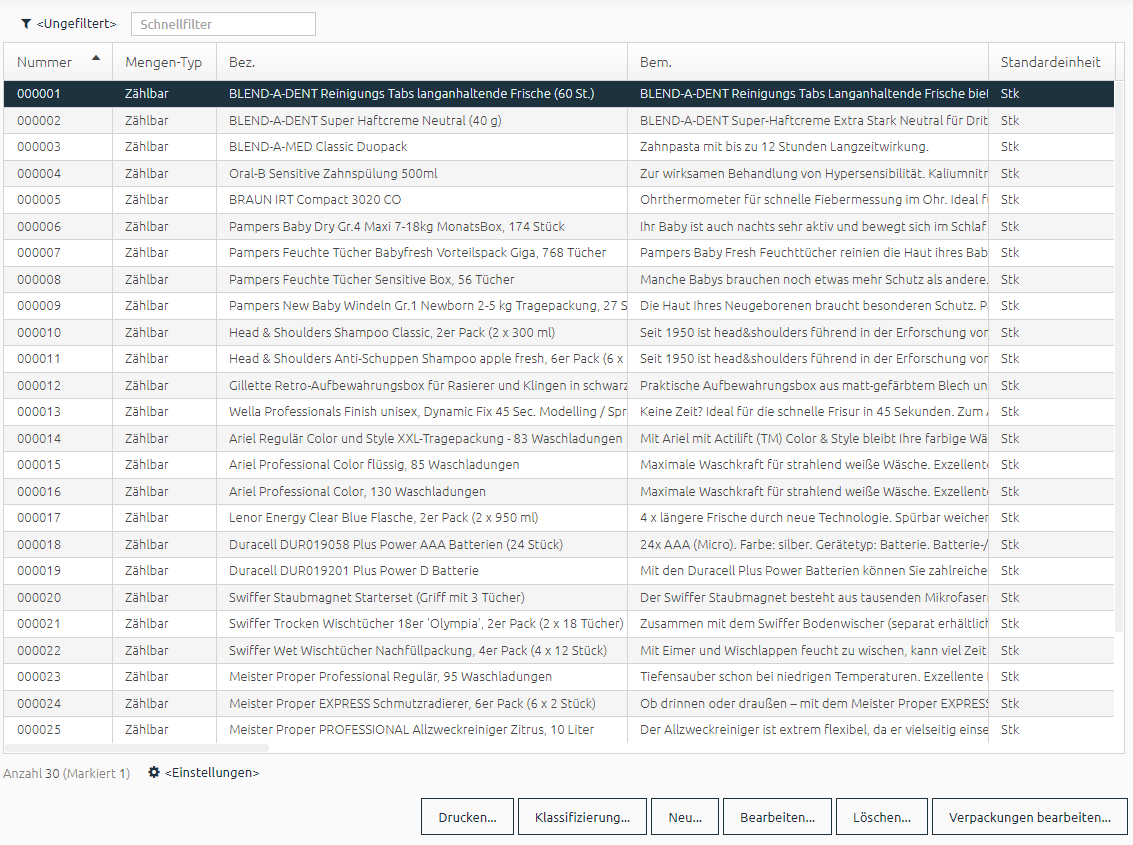This screenshot has height=845, width=1133.
Task: Sort by the Bem. column header
Action: (x=808, y=62)
